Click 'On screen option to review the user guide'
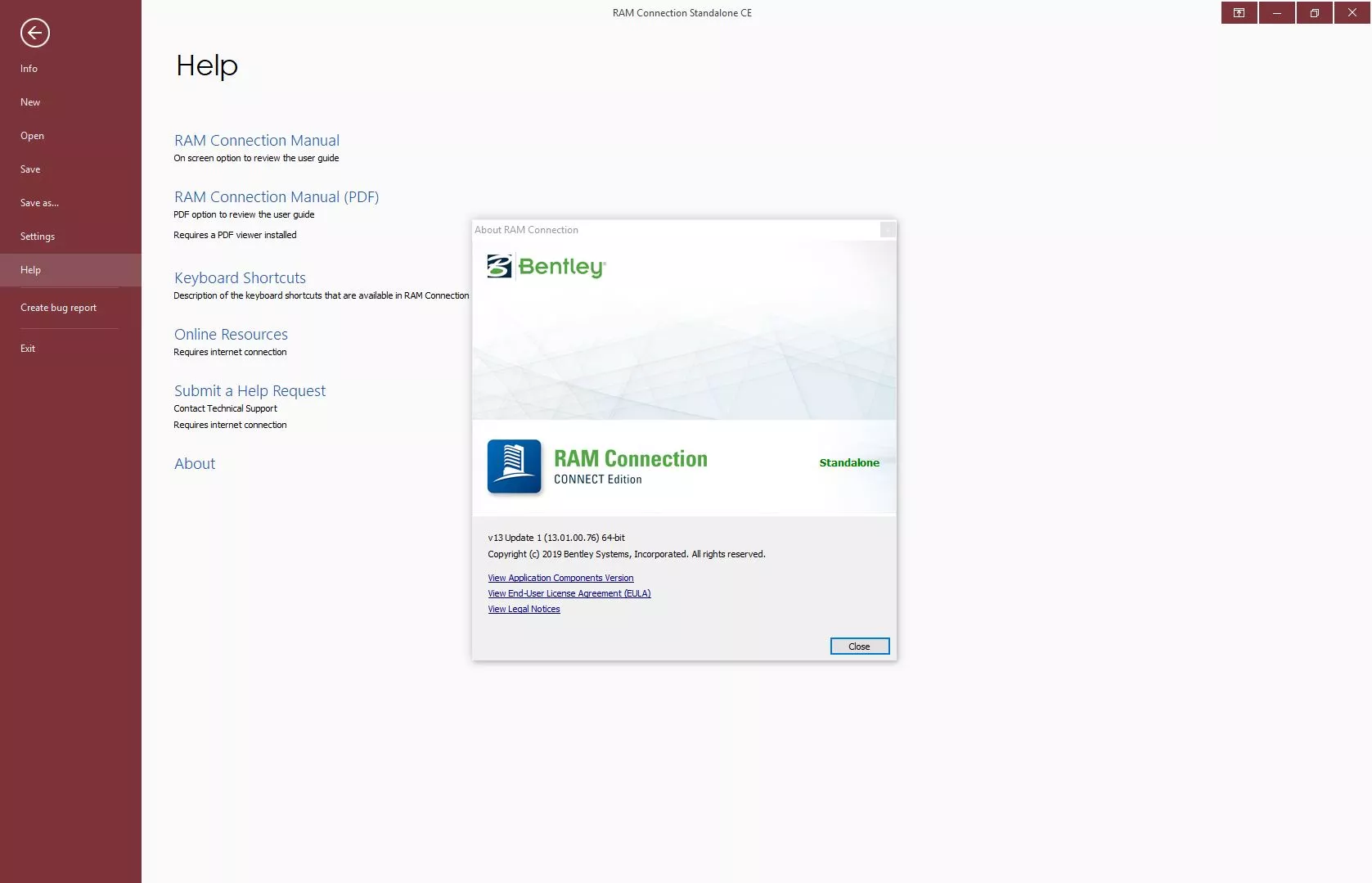 coord(256,158)
